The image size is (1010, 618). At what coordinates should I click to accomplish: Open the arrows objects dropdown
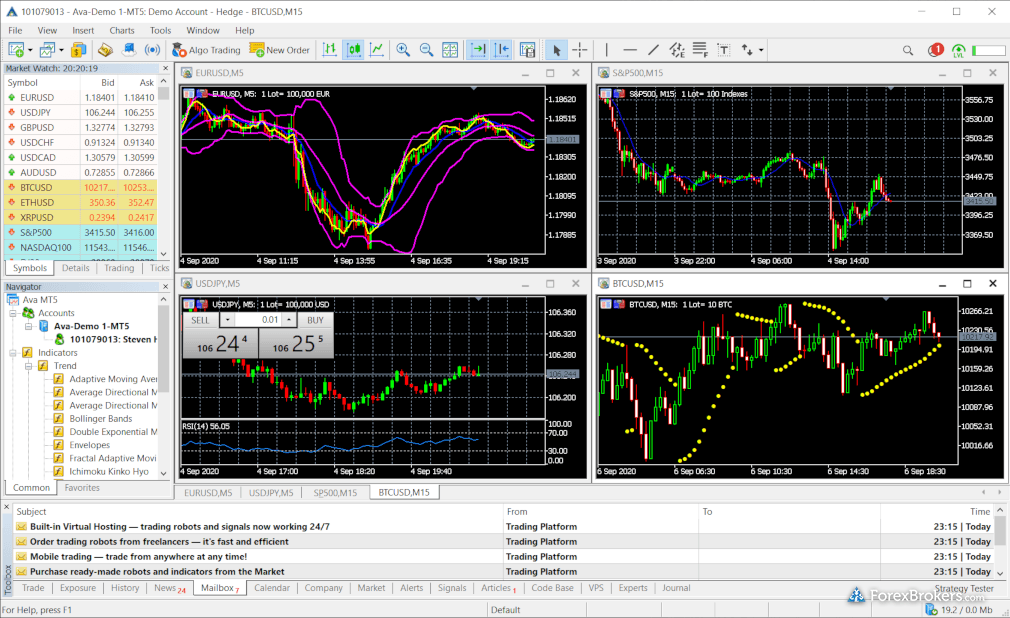pos(761,50)
